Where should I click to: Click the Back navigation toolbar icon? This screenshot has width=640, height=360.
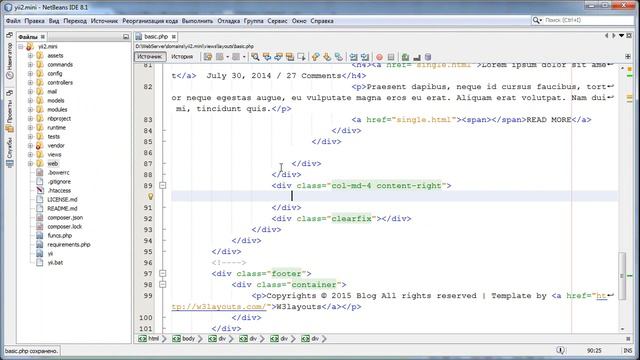[220, 57]
